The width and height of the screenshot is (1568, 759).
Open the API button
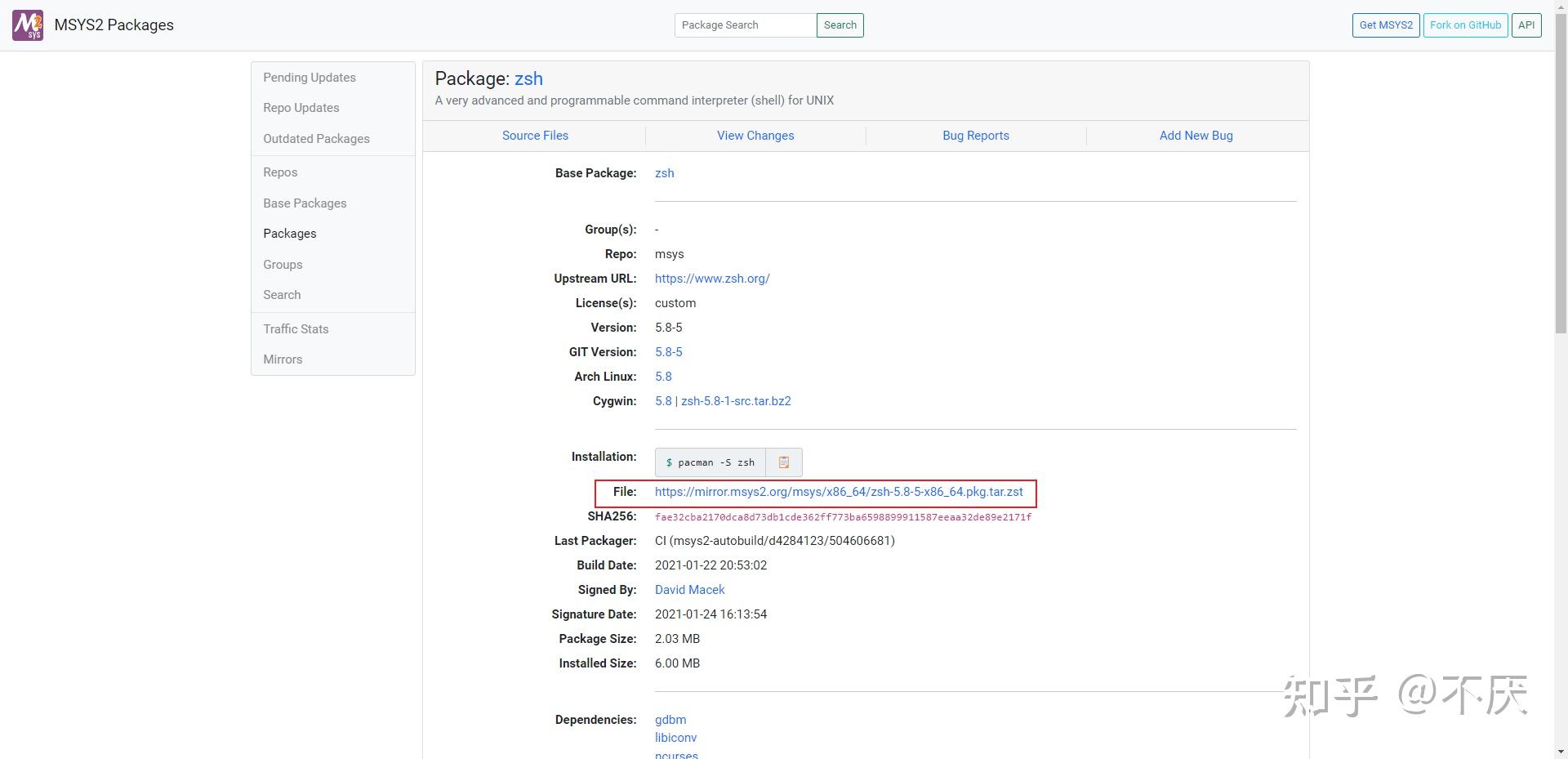1526,25
